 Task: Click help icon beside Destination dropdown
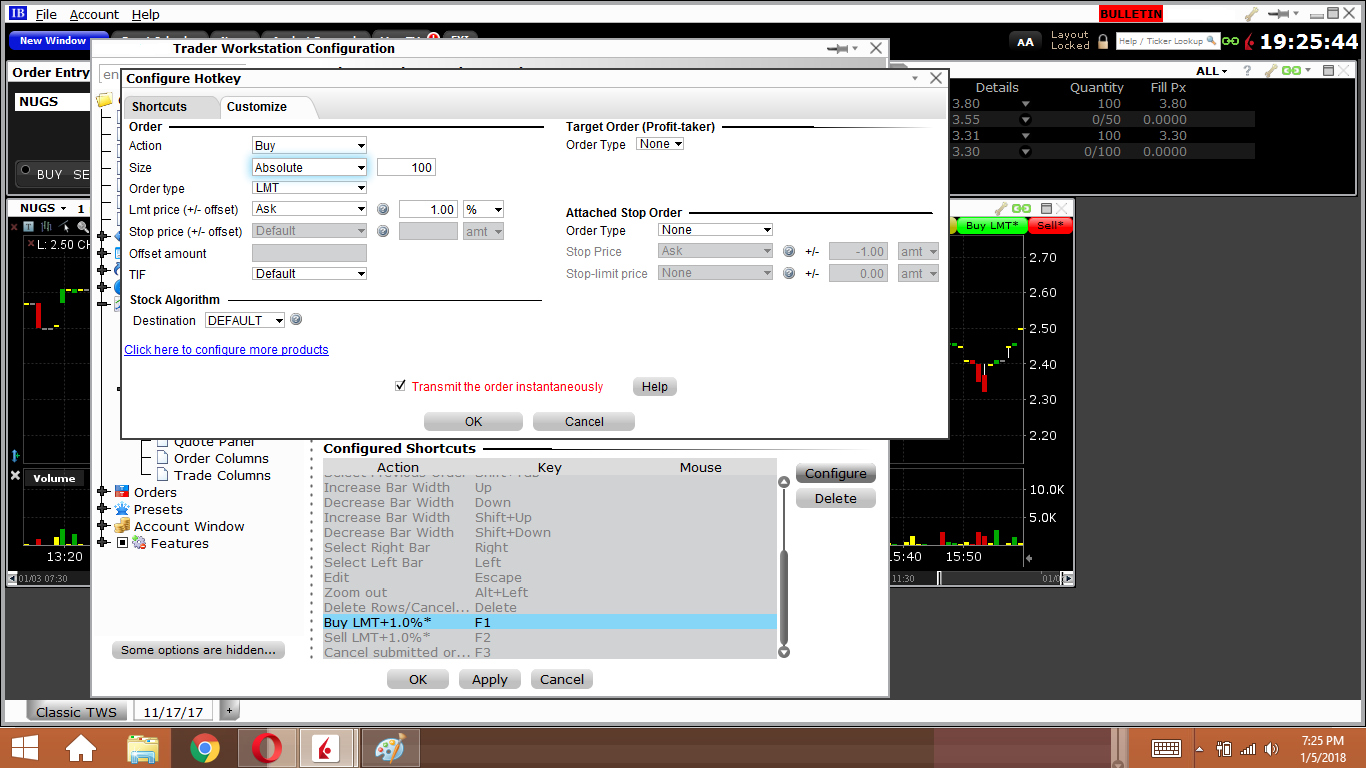pyautogui.click(x=296, y=320)
